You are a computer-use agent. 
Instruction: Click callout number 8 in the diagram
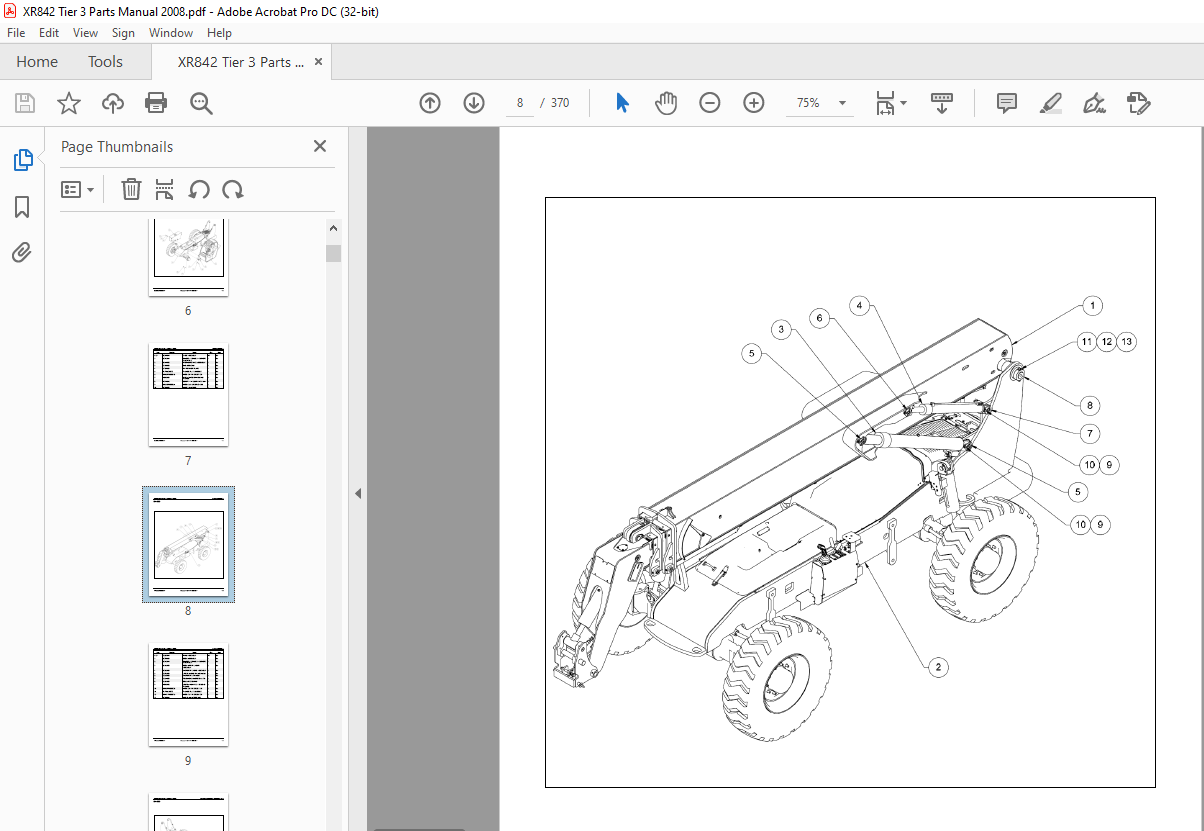click(1089, 406)
